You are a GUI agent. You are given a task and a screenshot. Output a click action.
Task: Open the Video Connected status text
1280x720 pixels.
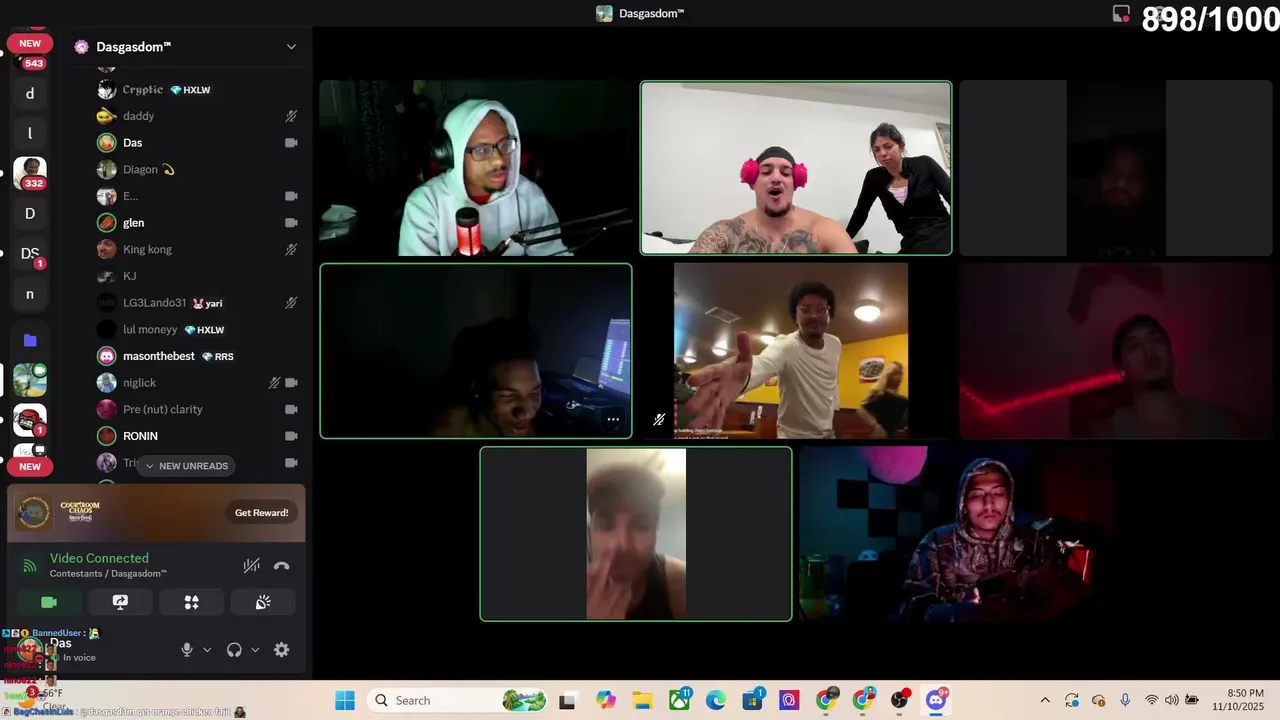click(x=99, y=559)
